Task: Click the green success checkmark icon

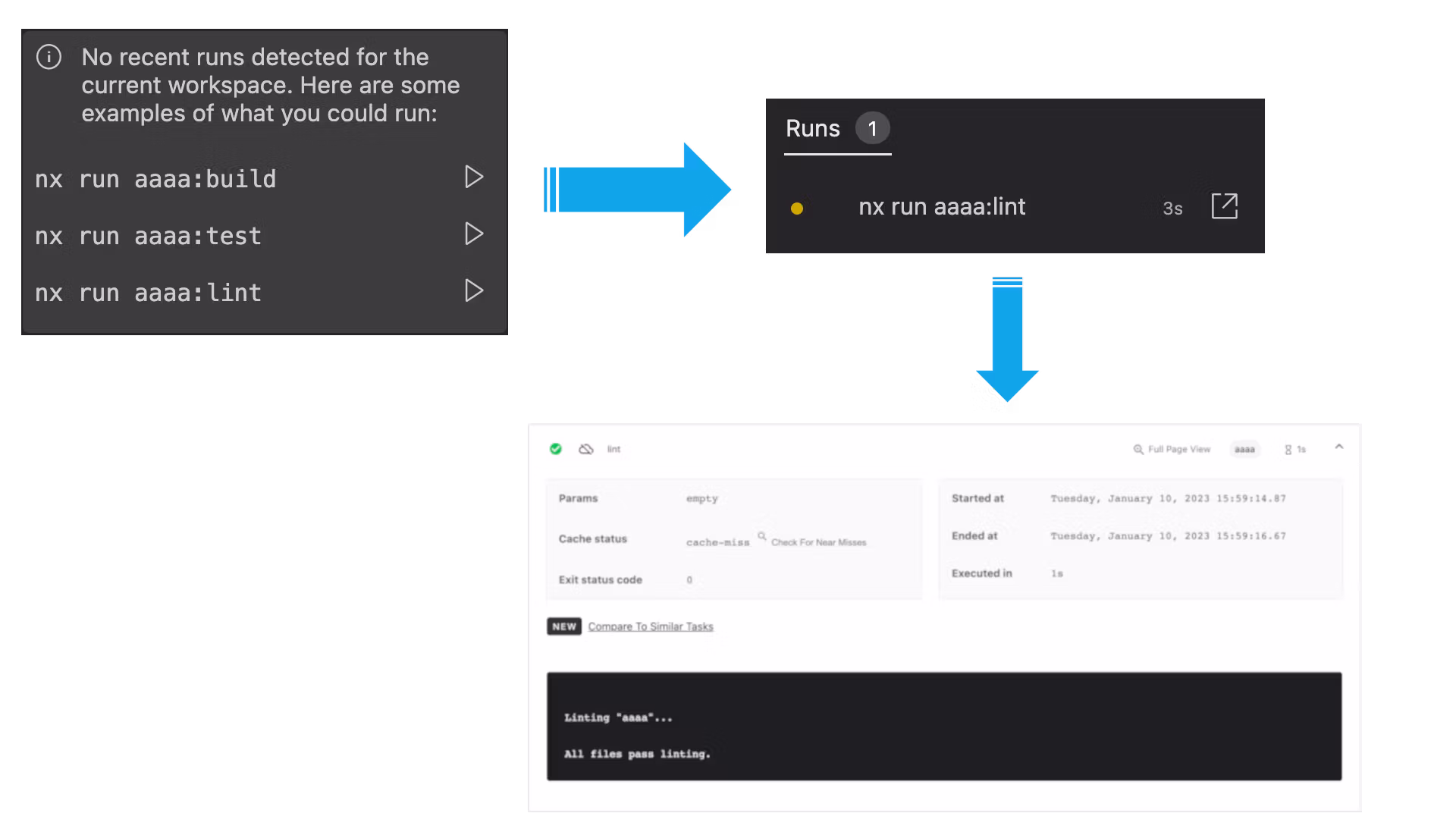Action: point(556,449)
